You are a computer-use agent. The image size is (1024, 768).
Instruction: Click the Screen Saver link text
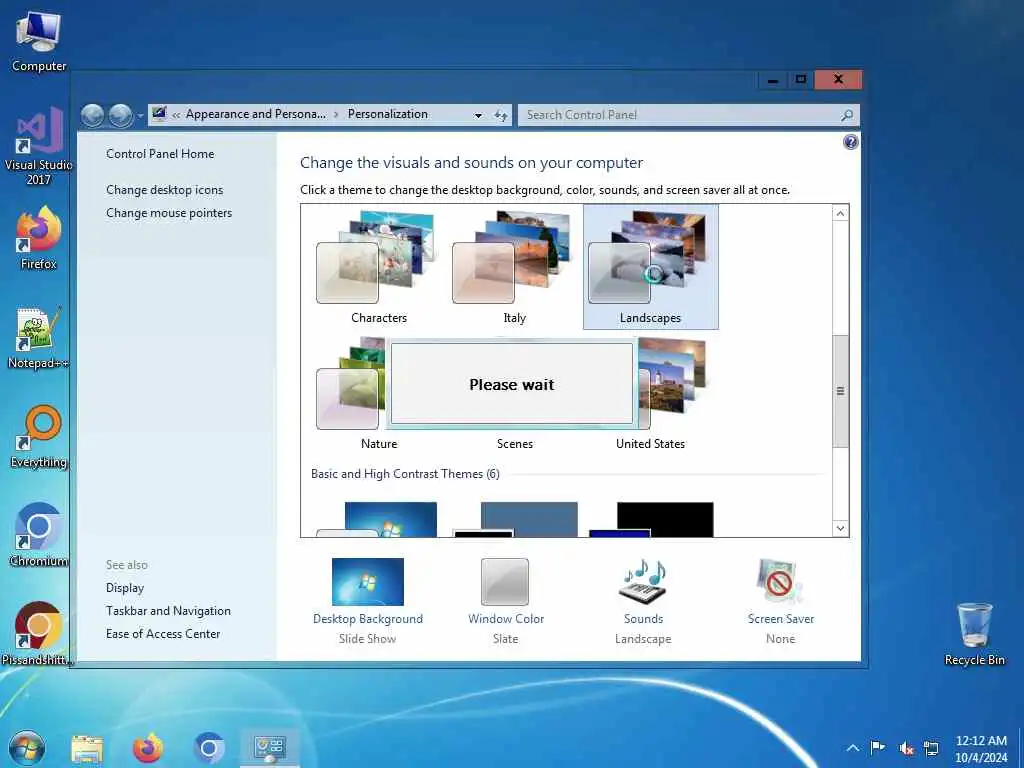[780, 619]
